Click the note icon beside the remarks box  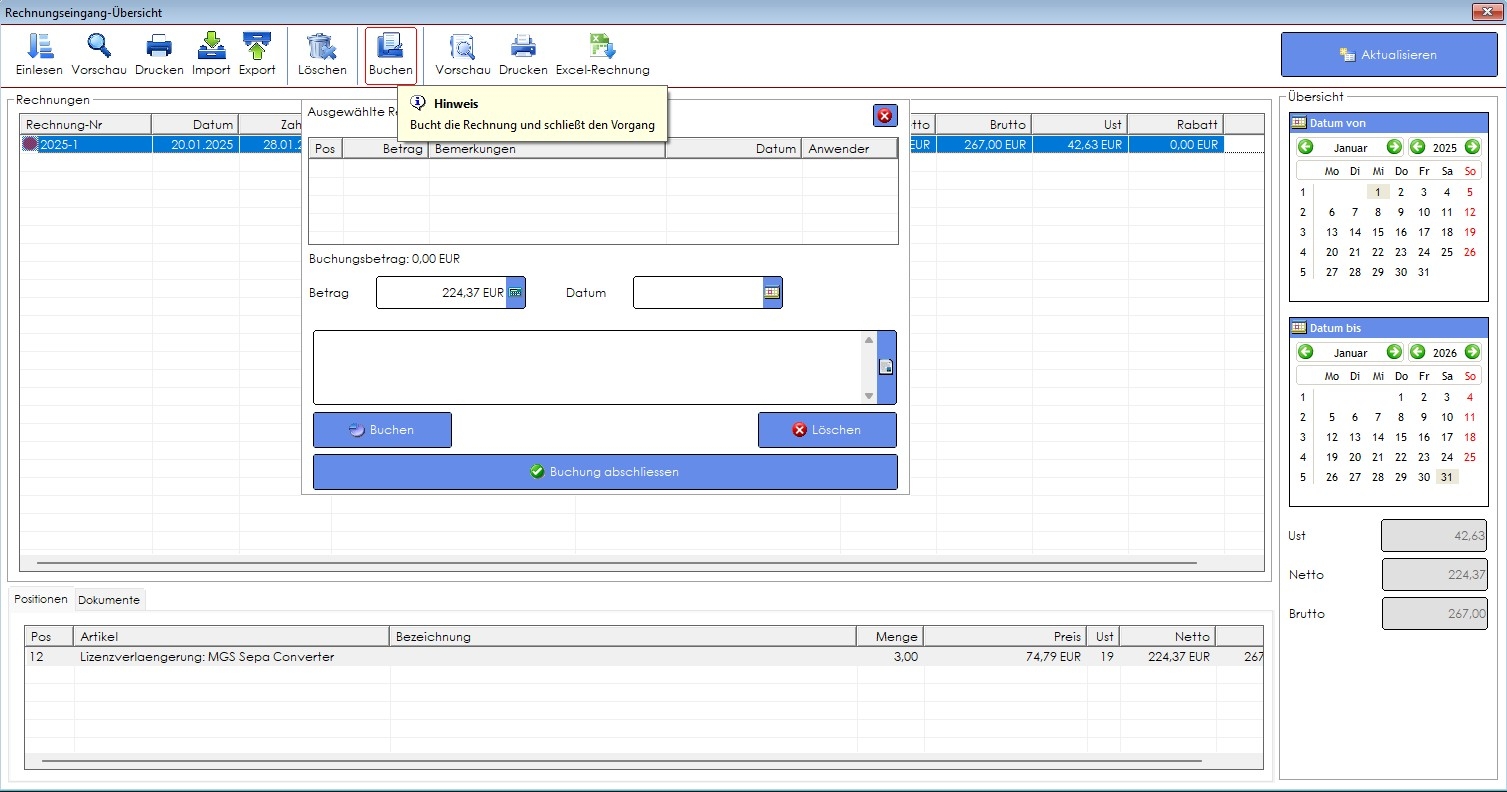tap(886, 367)
